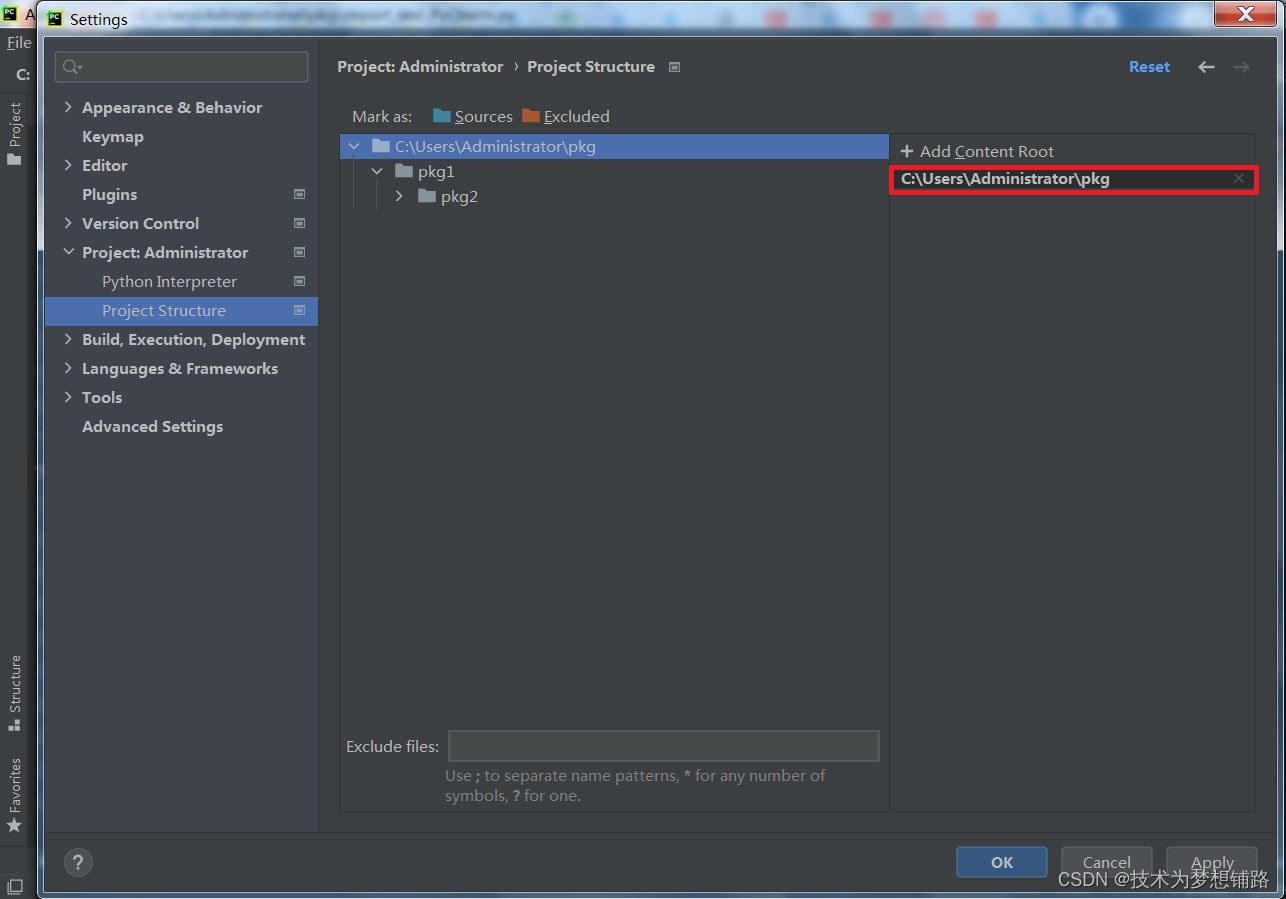Select Project Structure page
This screenshot has height=899, width=1286.
click(181, 310)
